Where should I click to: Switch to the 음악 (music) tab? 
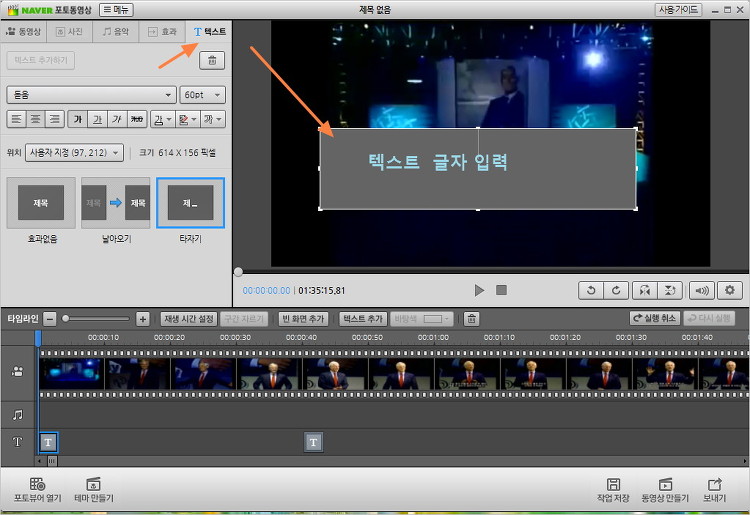[x=115, y=32]
